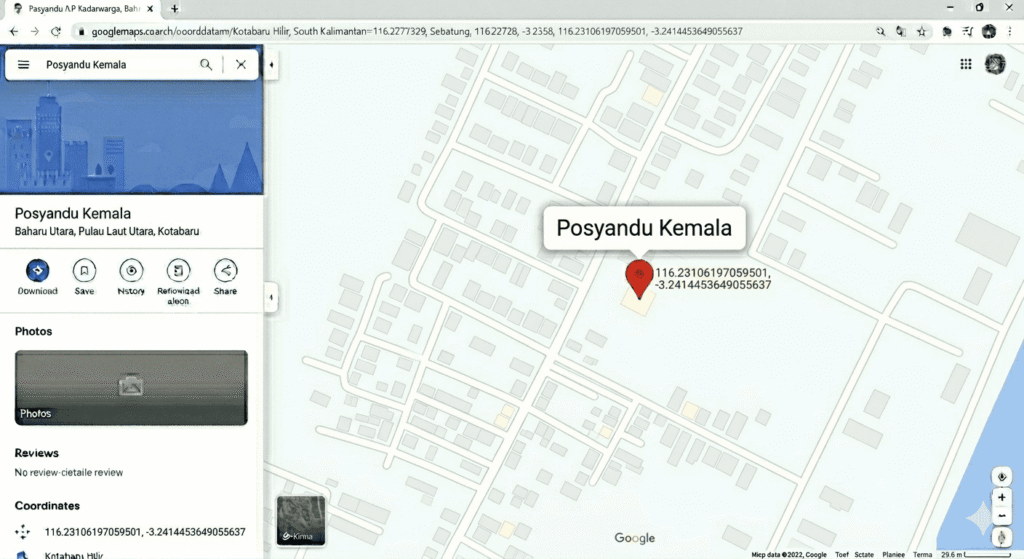Click the search magnifier icon
Screen dimensions: 1024x559
click(206, 65)
